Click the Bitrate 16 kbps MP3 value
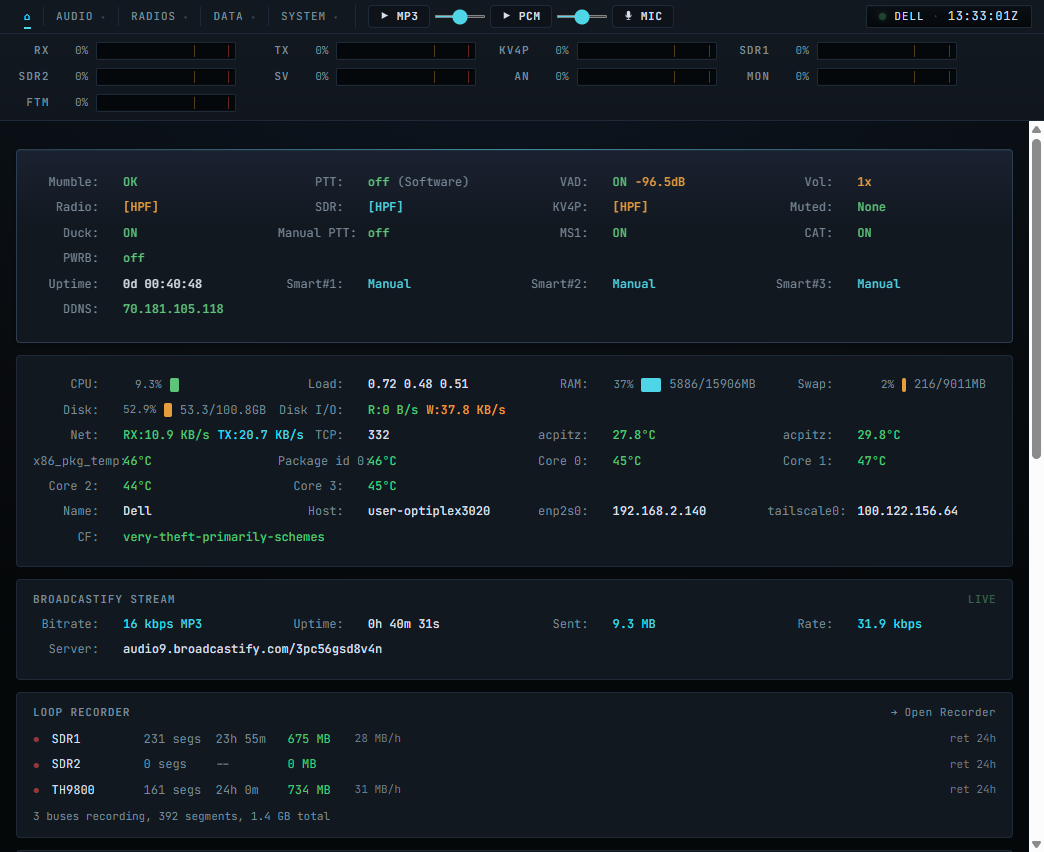 162,624
